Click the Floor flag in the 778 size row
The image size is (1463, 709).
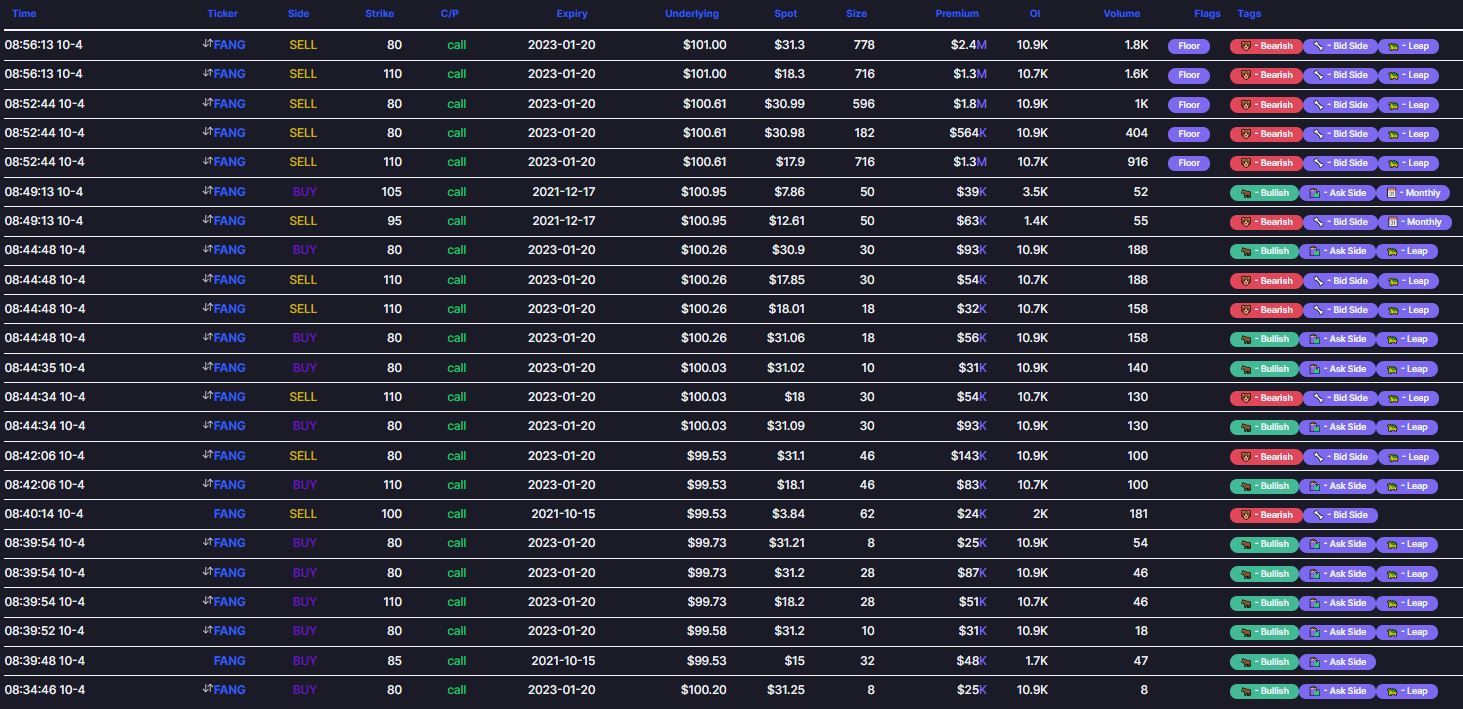[1189, 46]
